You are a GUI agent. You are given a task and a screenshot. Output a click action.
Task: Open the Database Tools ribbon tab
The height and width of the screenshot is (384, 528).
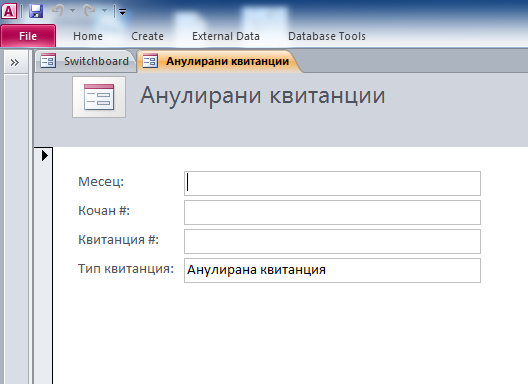coord(327,36)
